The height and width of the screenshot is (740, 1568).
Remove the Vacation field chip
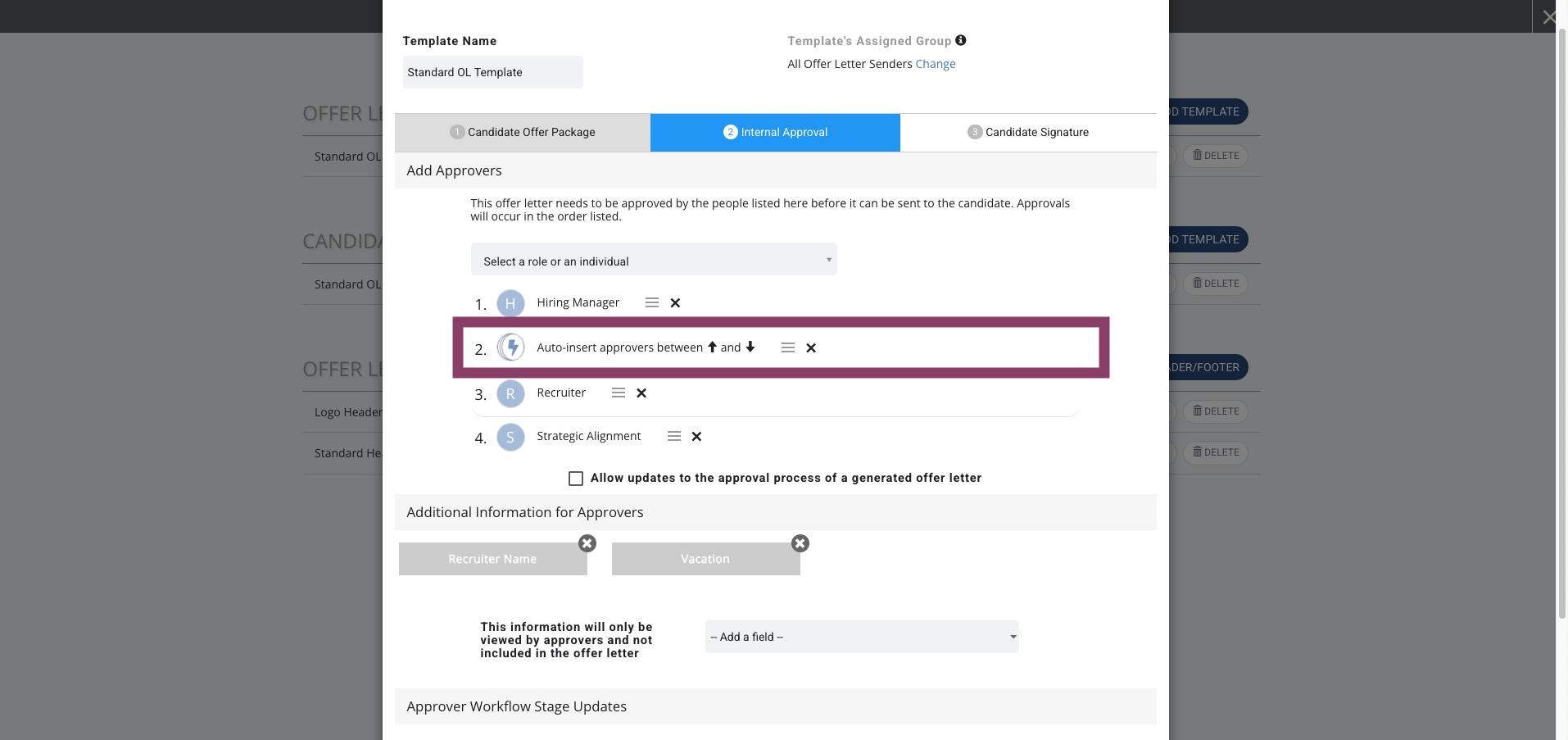[x=800, y=543]
